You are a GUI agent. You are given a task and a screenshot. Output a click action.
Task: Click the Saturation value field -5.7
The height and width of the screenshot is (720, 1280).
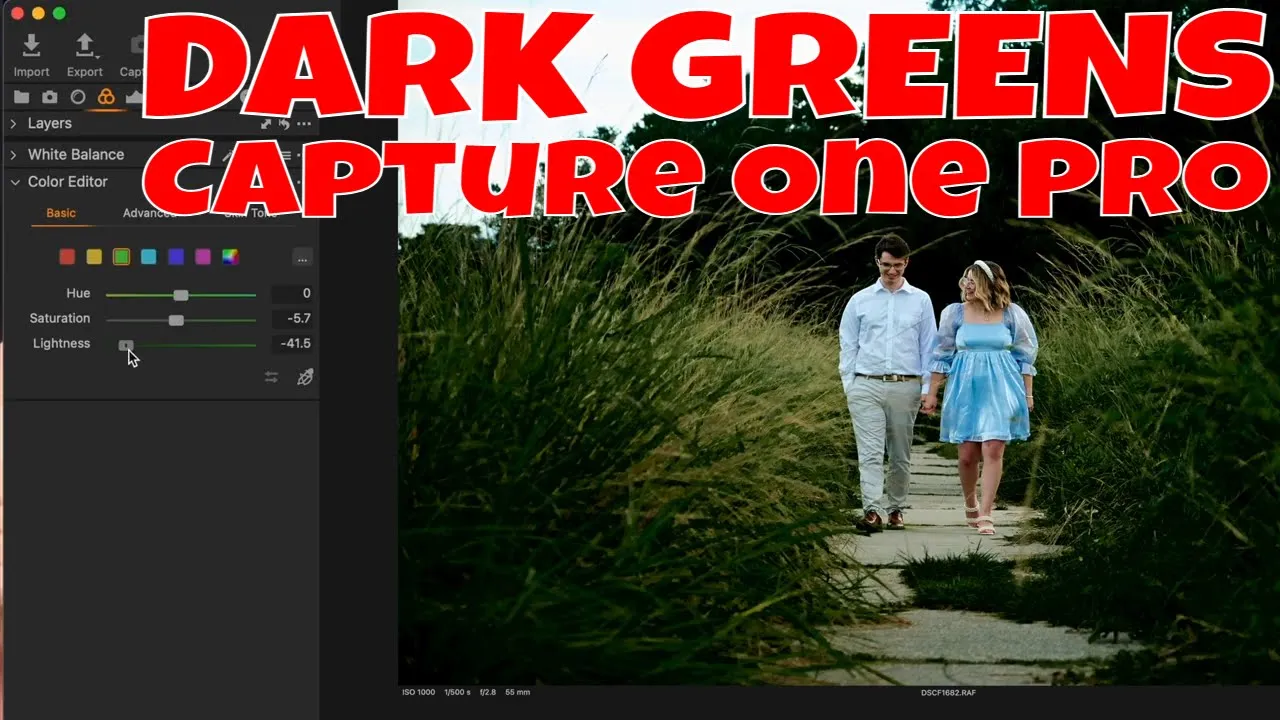point(292,319)
